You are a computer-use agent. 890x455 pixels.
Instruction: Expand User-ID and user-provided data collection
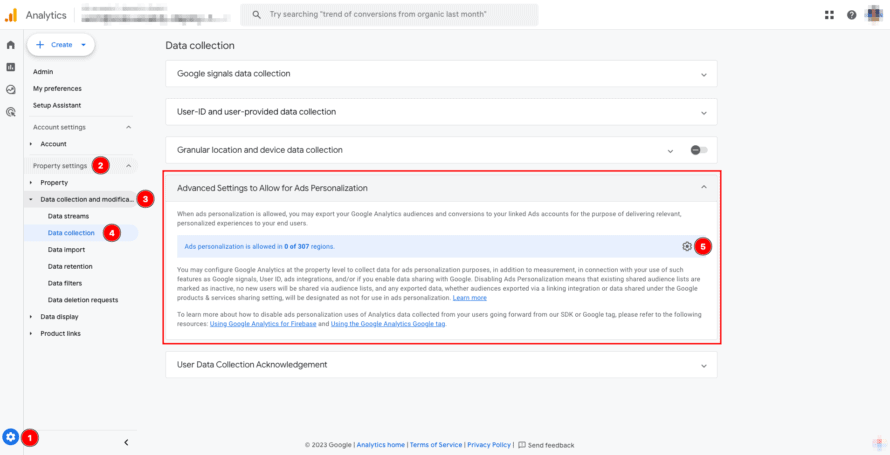pos(704,112)
